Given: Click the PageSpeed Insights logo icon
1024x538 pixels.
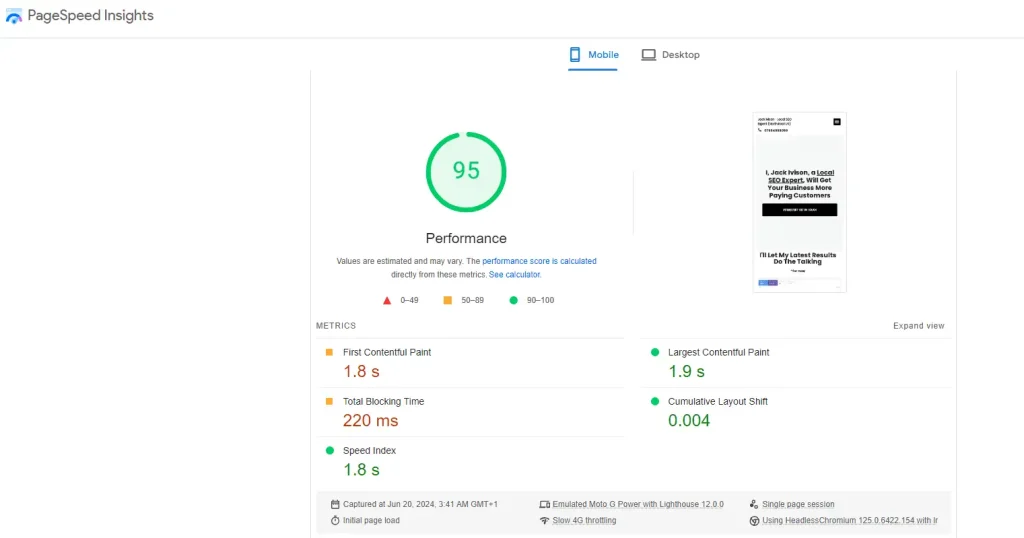Looking at the screenshot, I should (14, 17).
